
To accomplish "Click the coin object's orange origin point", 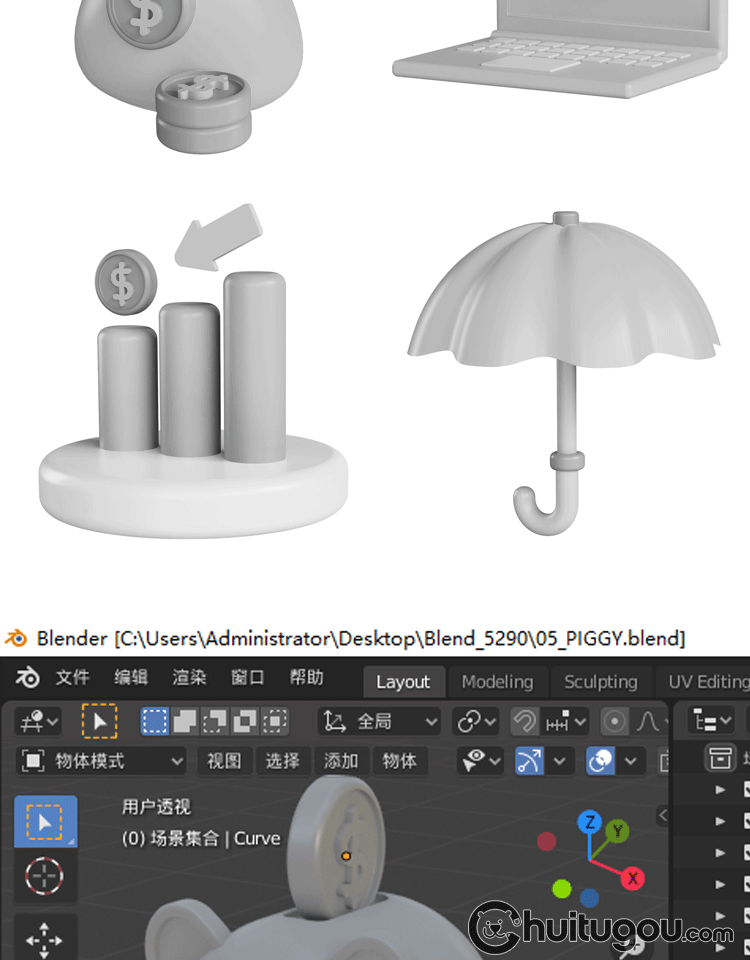I will point(346,856).
